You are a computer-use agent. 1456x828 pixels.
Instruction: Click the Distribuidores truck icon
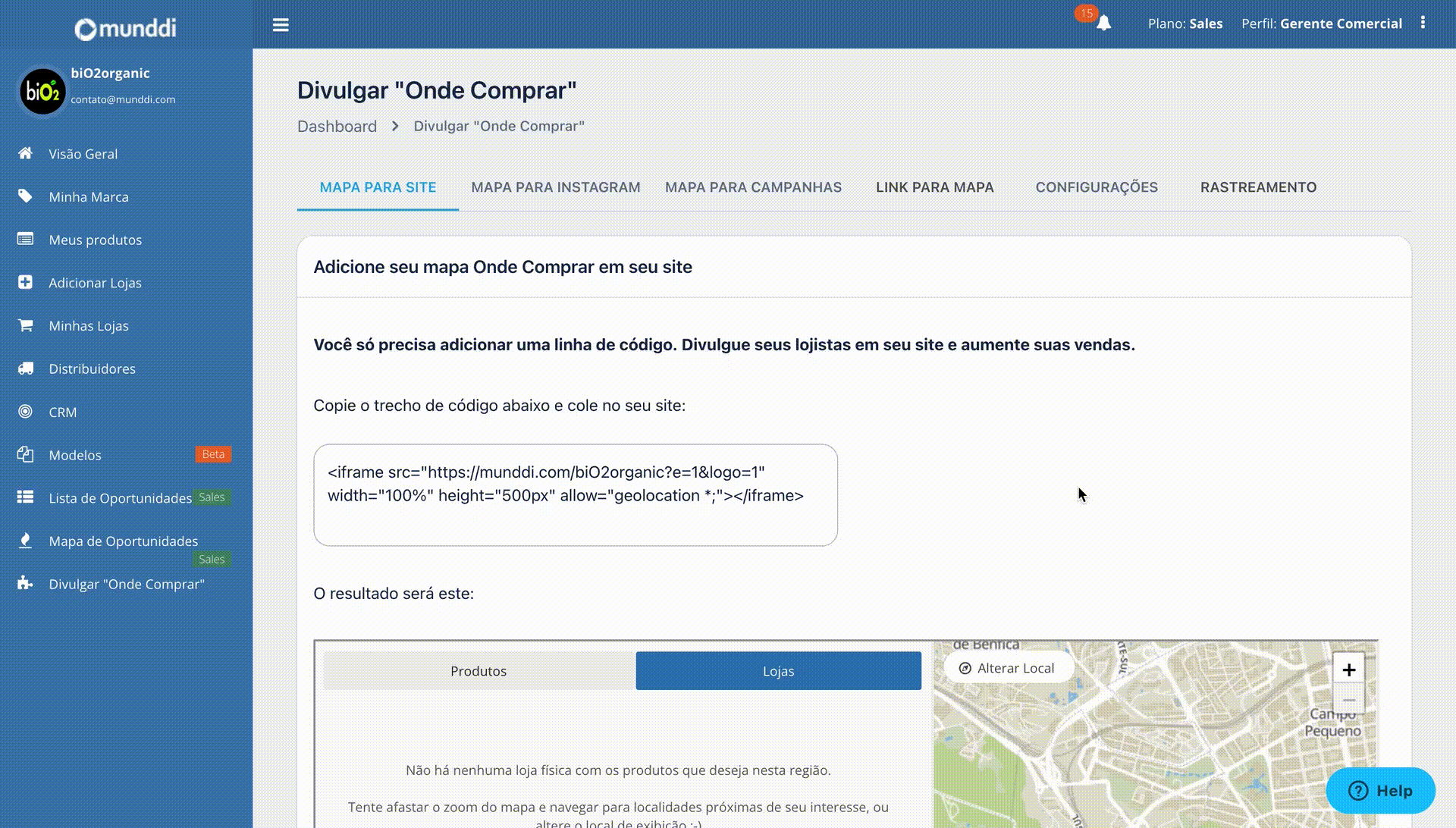(25, 369)
